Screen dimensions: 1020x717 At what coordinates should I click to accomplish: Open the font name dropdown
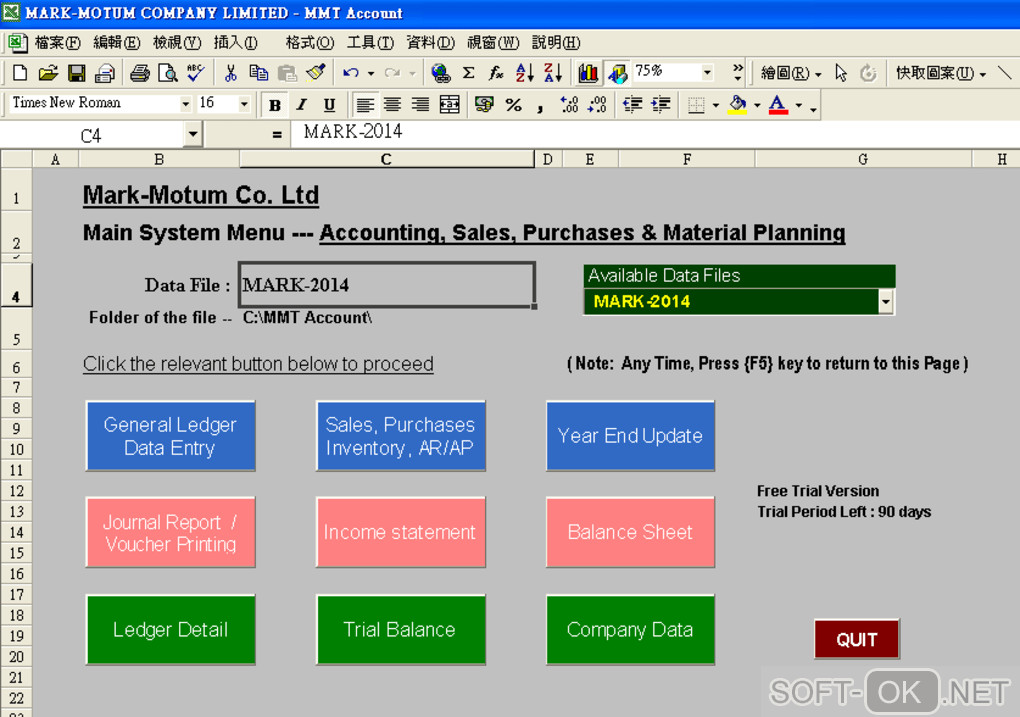(x=185, y=103)
